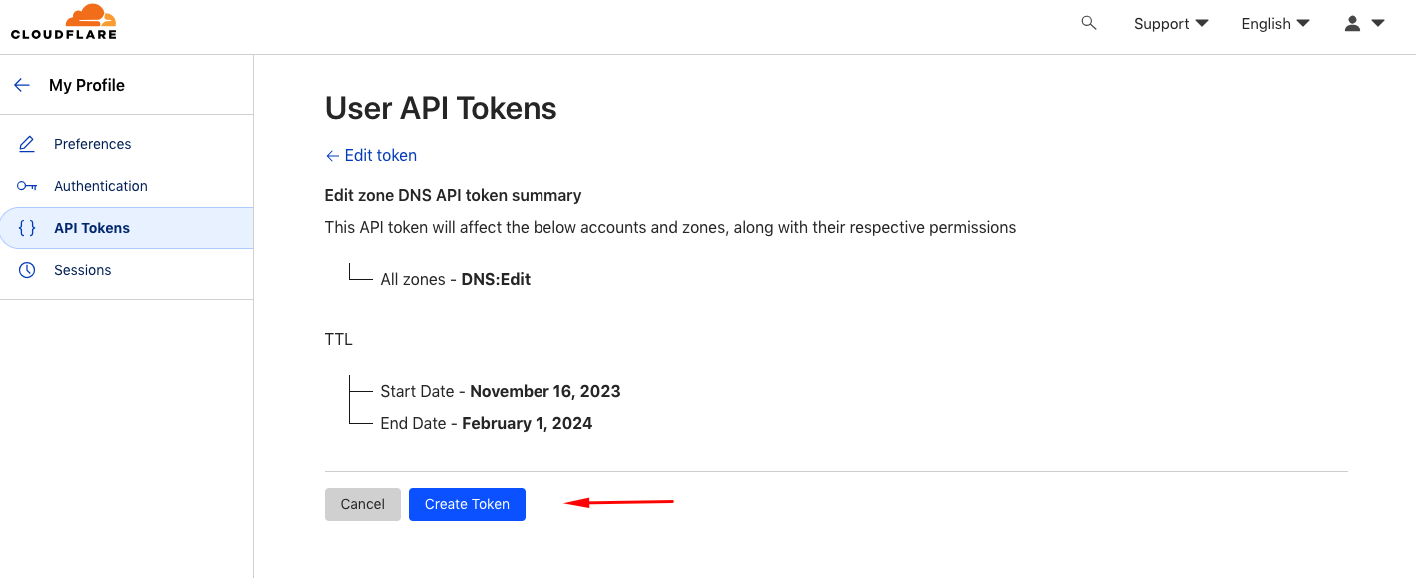Go back using the My Profile arrow
This screenshot has height=578, width=1416.
click(22, 85)
